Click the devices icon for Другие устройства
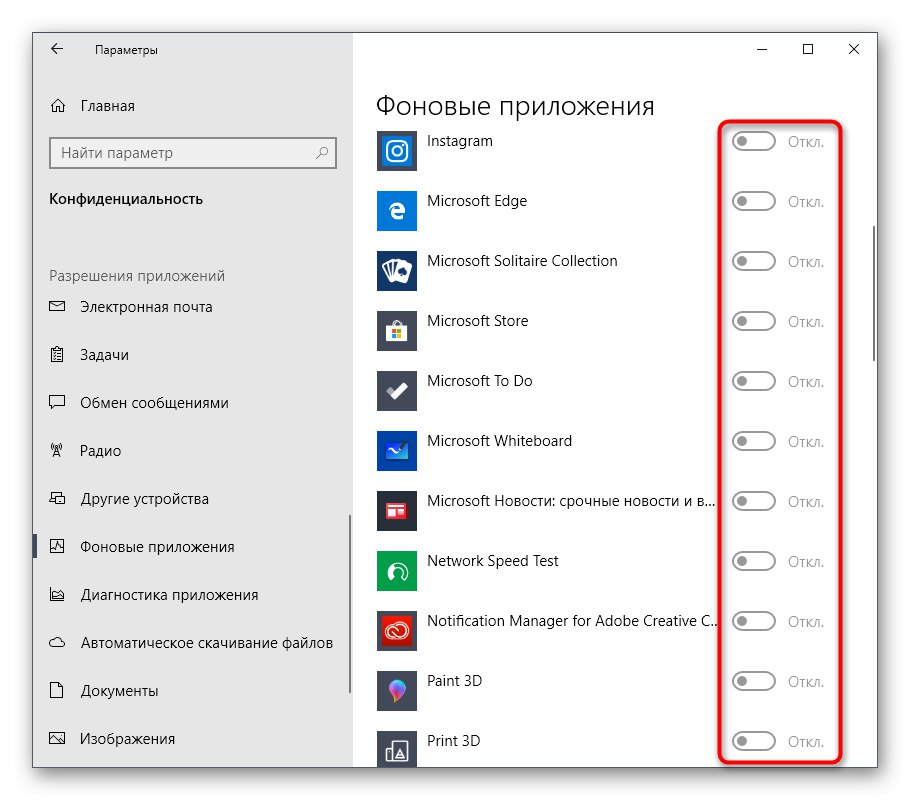 57,498
